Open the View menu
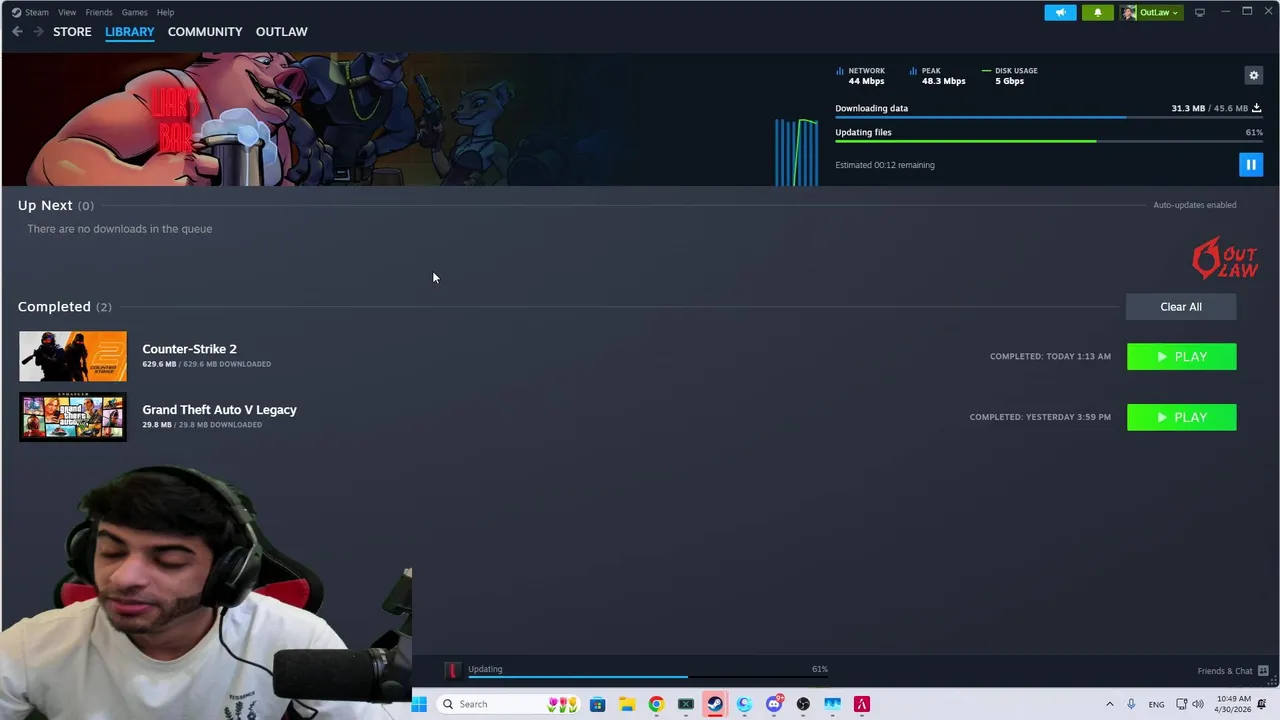1280x720 pixels. tap(67, 12)
